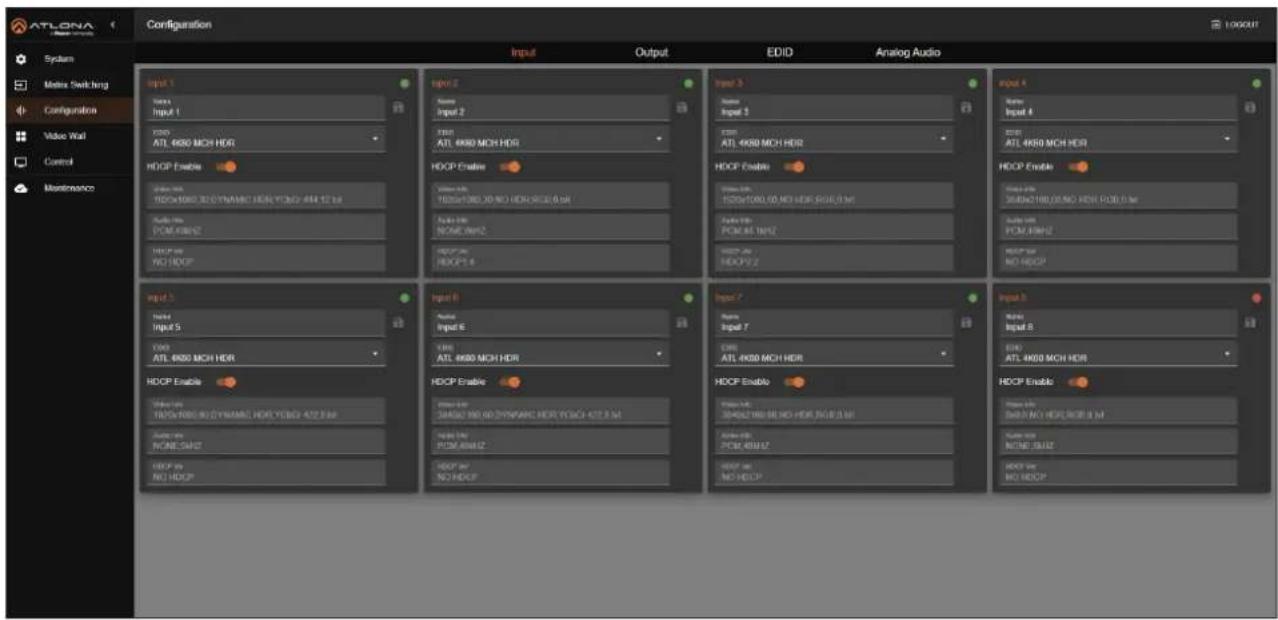The width and height of the screenshot is (1278, 620).
Task: Open the System section via gear icon
Action: [x=20, y=59]
